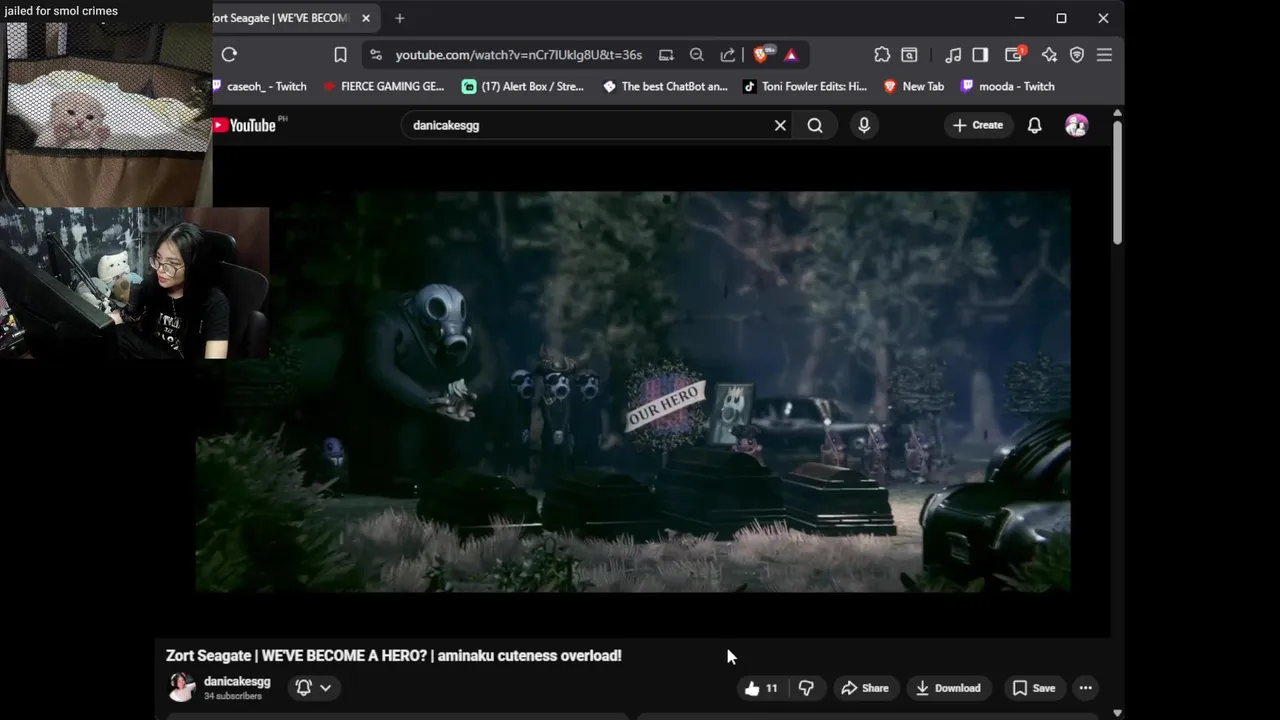Viewport: 1280px width, 720px height.
Task: Click the scrollbar down arrow at bottom
Action: [x=1117, y=713]
